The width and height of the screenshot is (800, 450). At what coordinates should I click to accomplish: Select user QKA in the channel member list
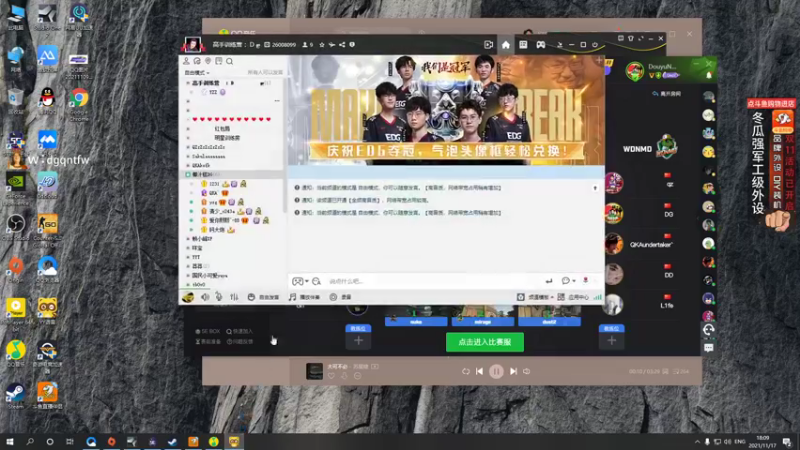pyautogui.click(x=213, y=193)
